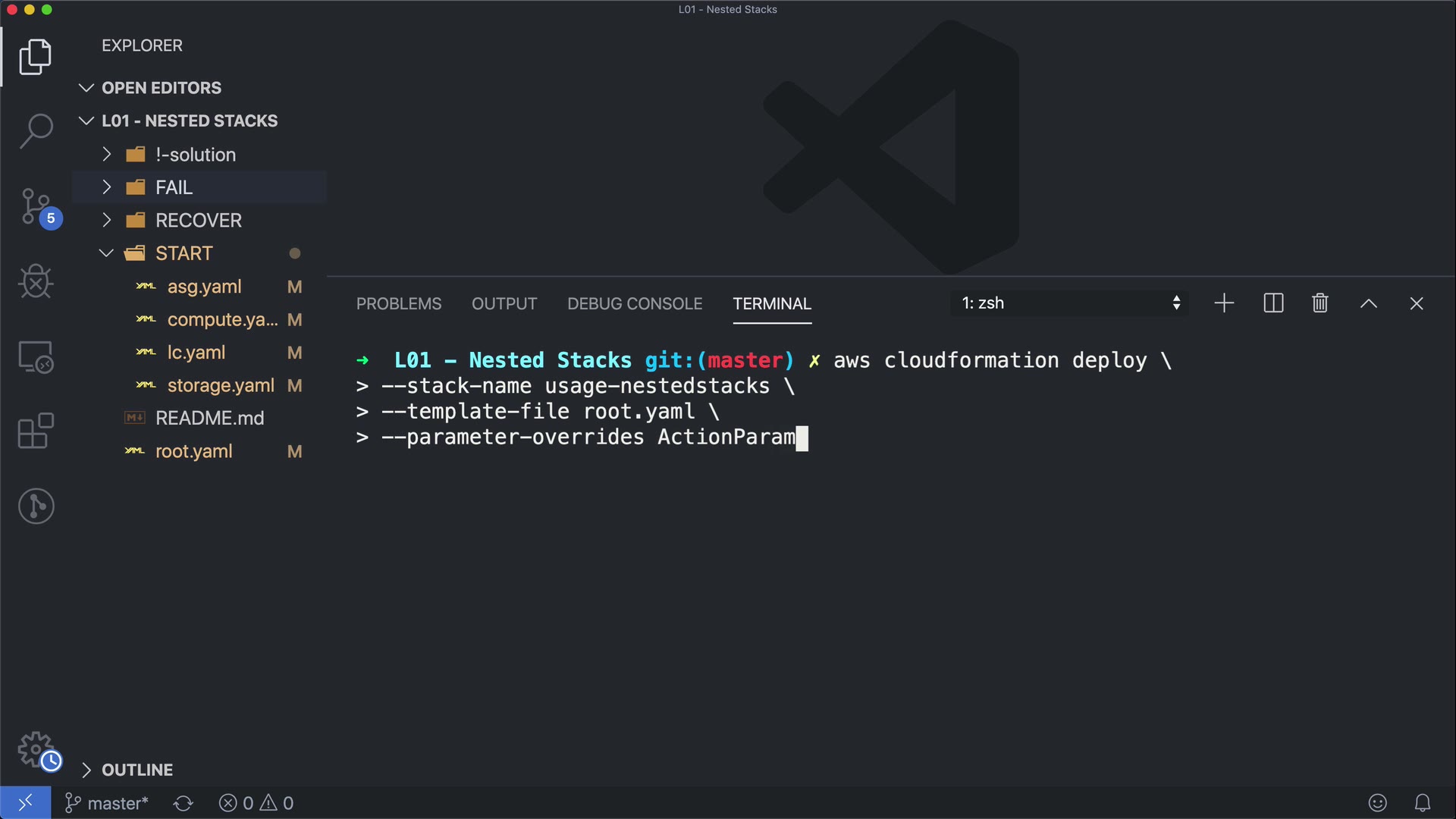Expand the OUTLINE section

click(136, 770)
